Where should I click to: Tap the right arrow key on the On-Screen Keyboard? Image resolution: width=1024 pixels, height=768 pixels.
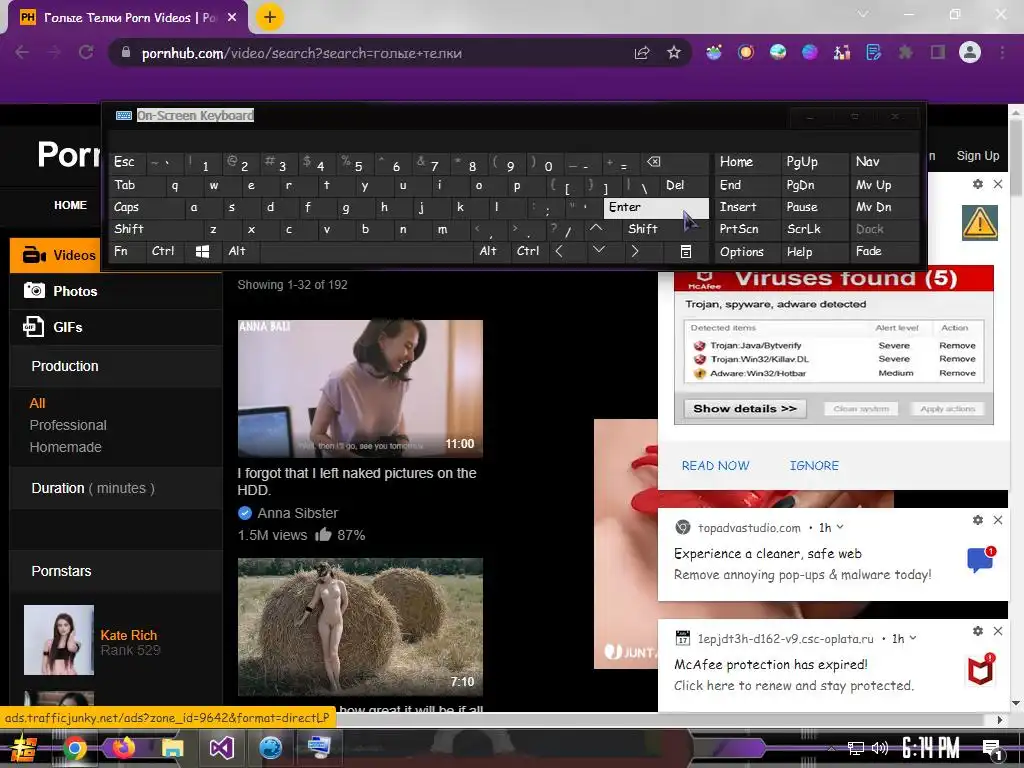click(x=635, y=251)
